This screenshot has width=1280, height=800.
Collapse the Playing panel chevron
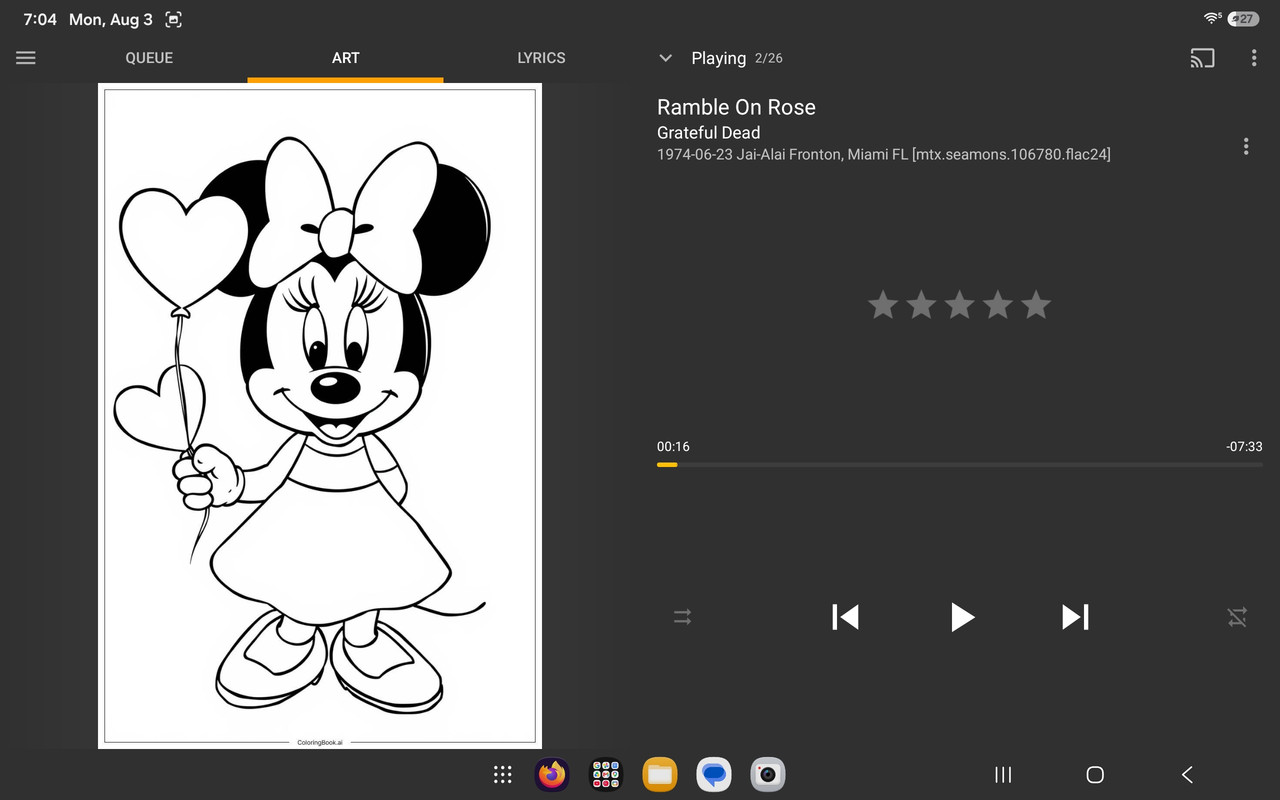tap(665, 58)
